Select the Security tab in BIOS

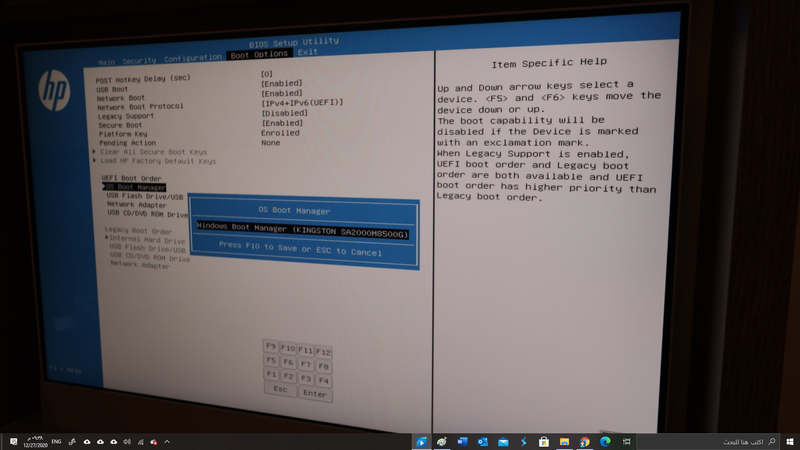tap(139, 61)
